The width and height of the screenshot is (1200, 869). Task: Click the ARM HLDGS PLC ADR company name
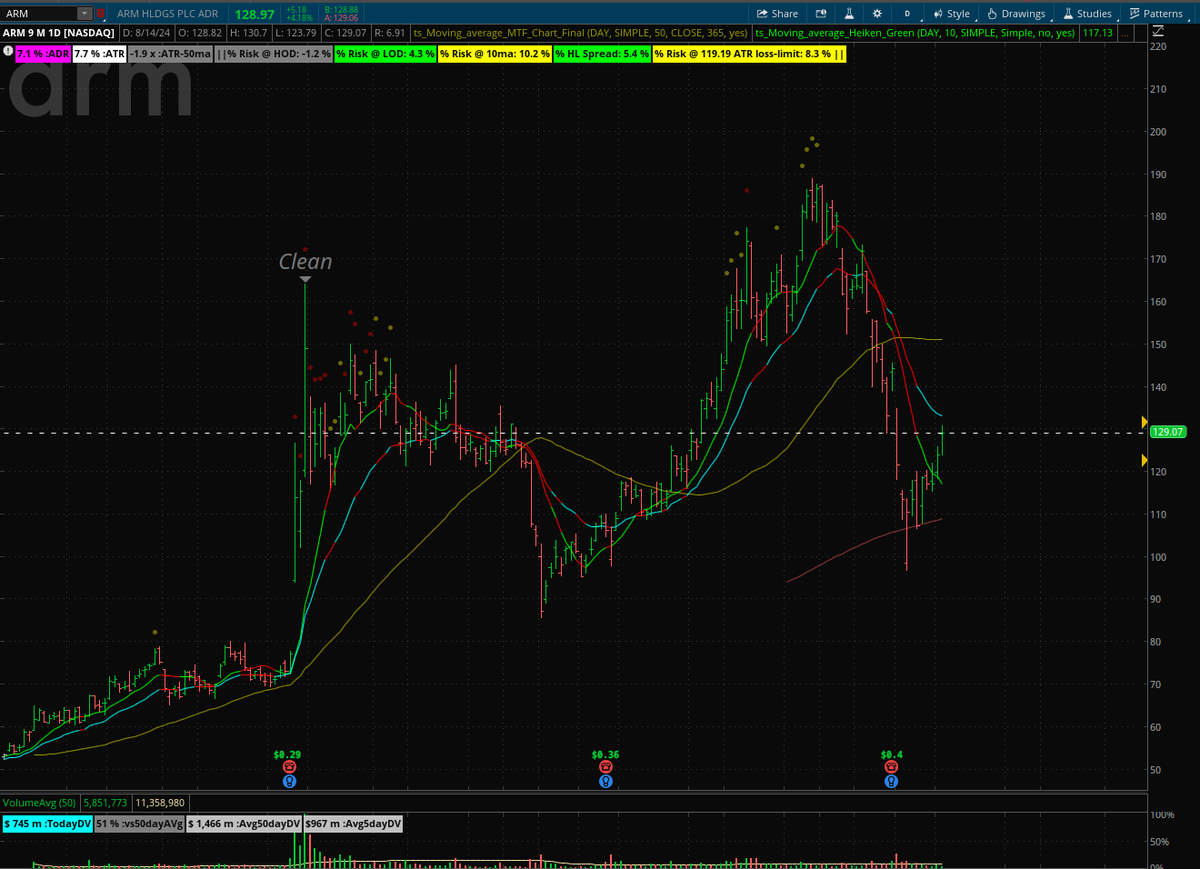[x=169, y=13]
